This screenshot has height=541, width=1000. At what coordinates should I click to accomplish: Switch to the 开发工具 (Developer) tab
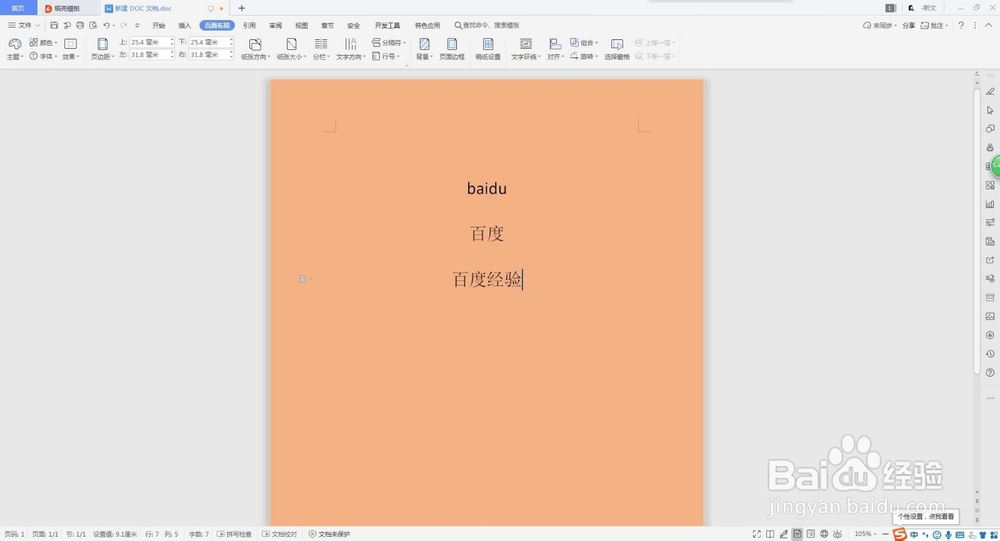click(387, 26)
